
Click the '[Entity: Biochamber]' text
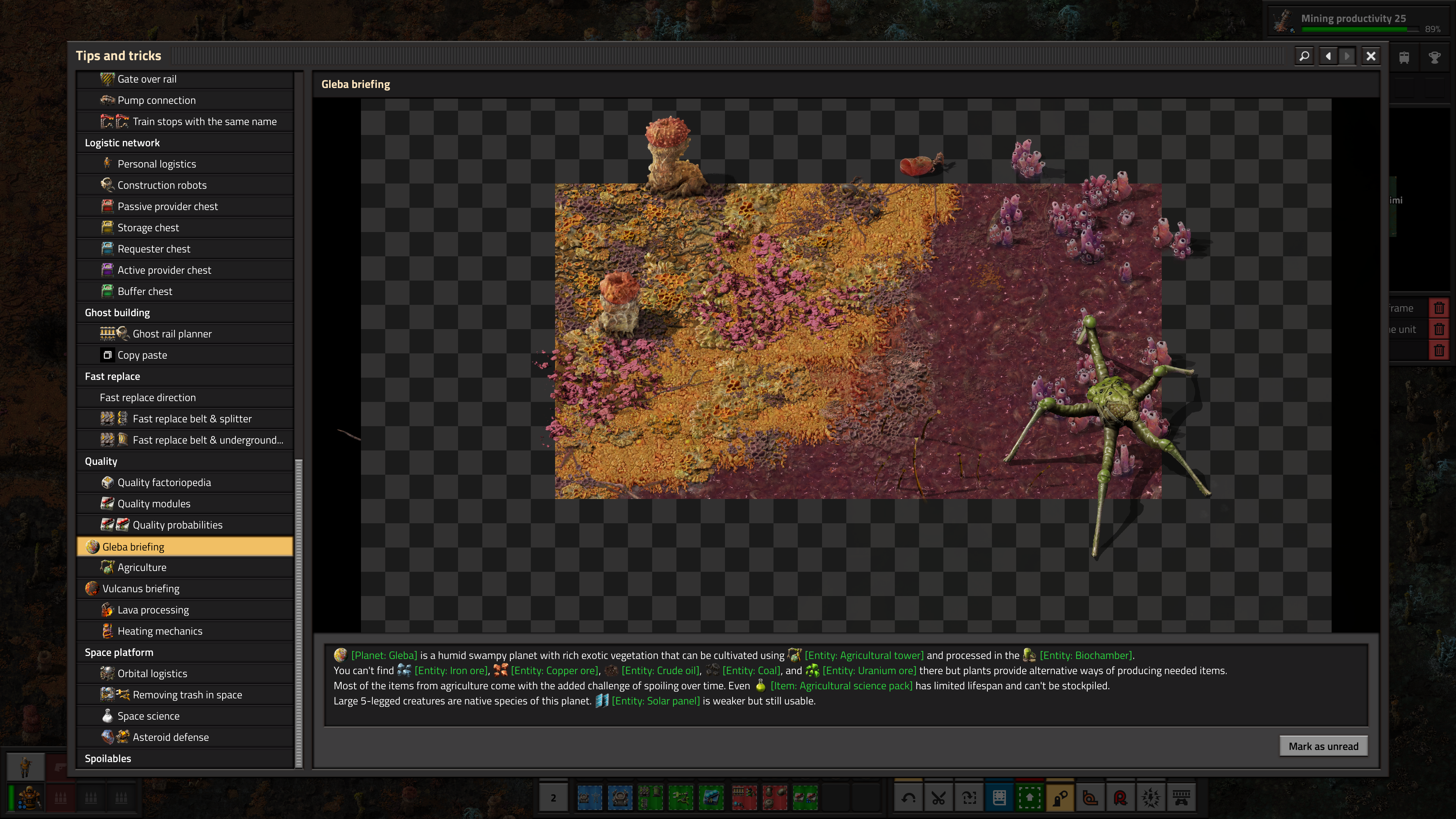click(1086, 655)
